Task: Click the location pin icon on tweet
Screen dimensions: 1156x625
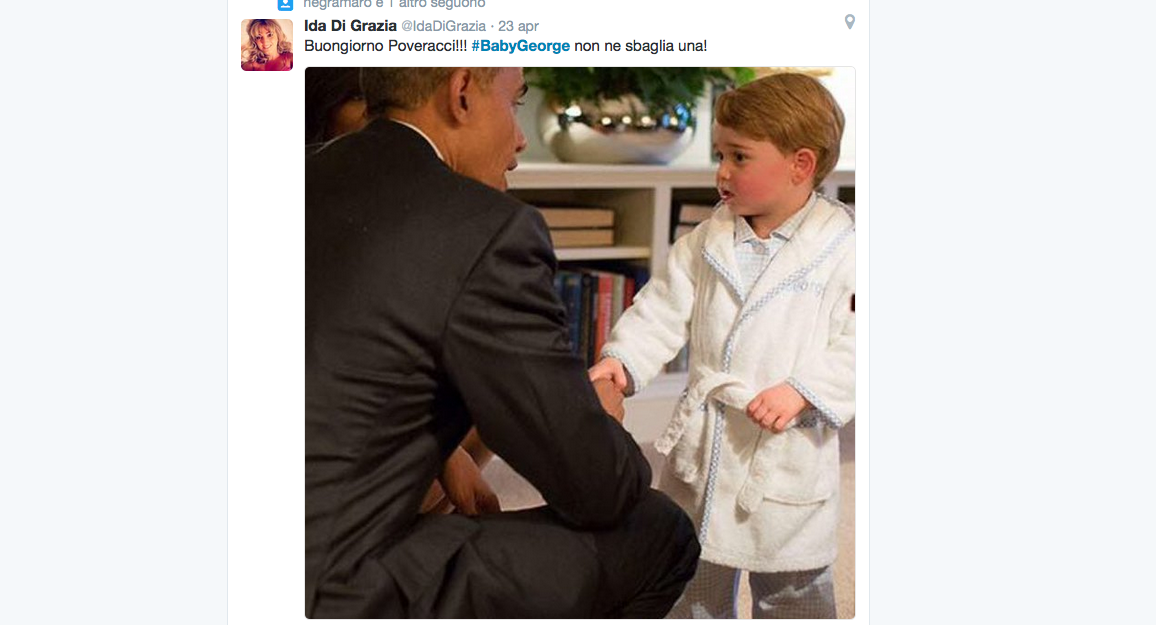Action: coord(850,21)
